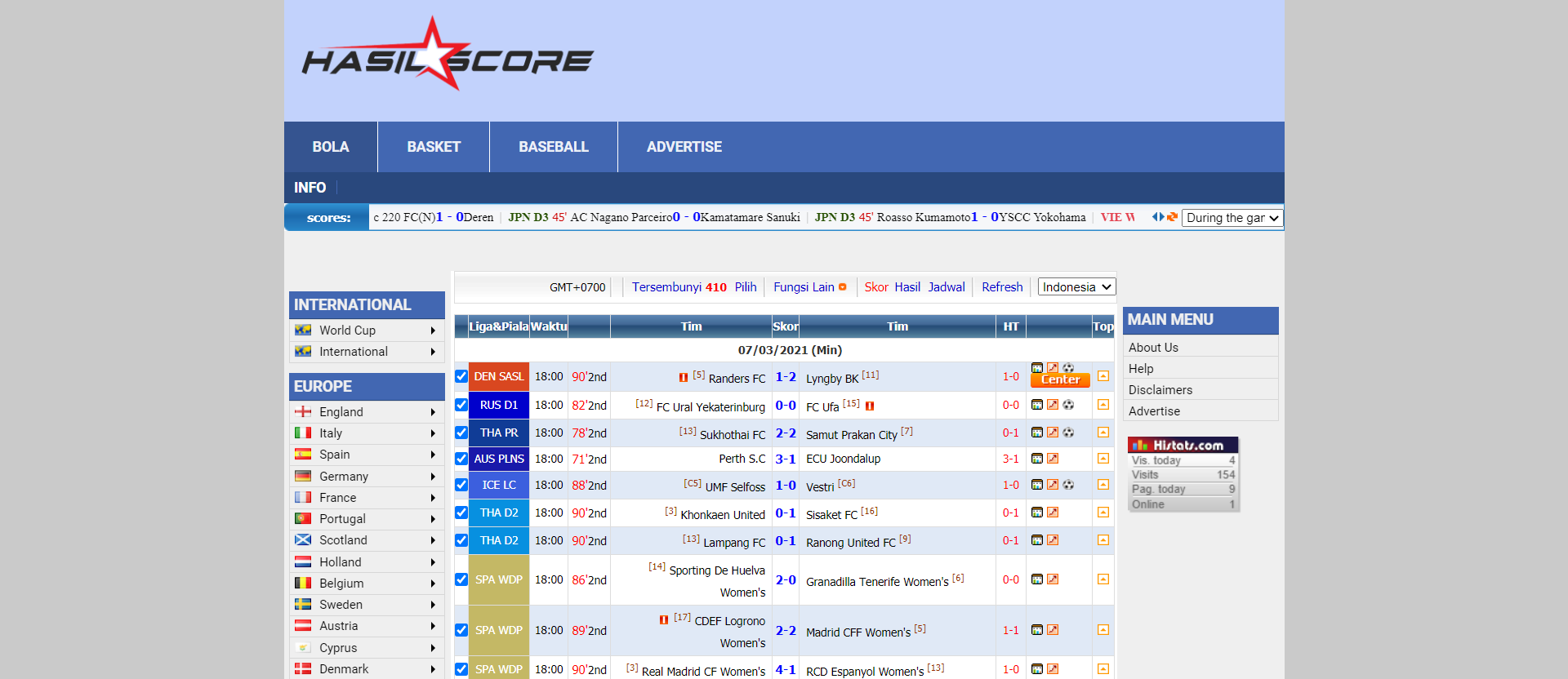Click the soccer ball icon for THA PR match
The height and width of the screenshot is (679, 1568).
pos(1068,433)
